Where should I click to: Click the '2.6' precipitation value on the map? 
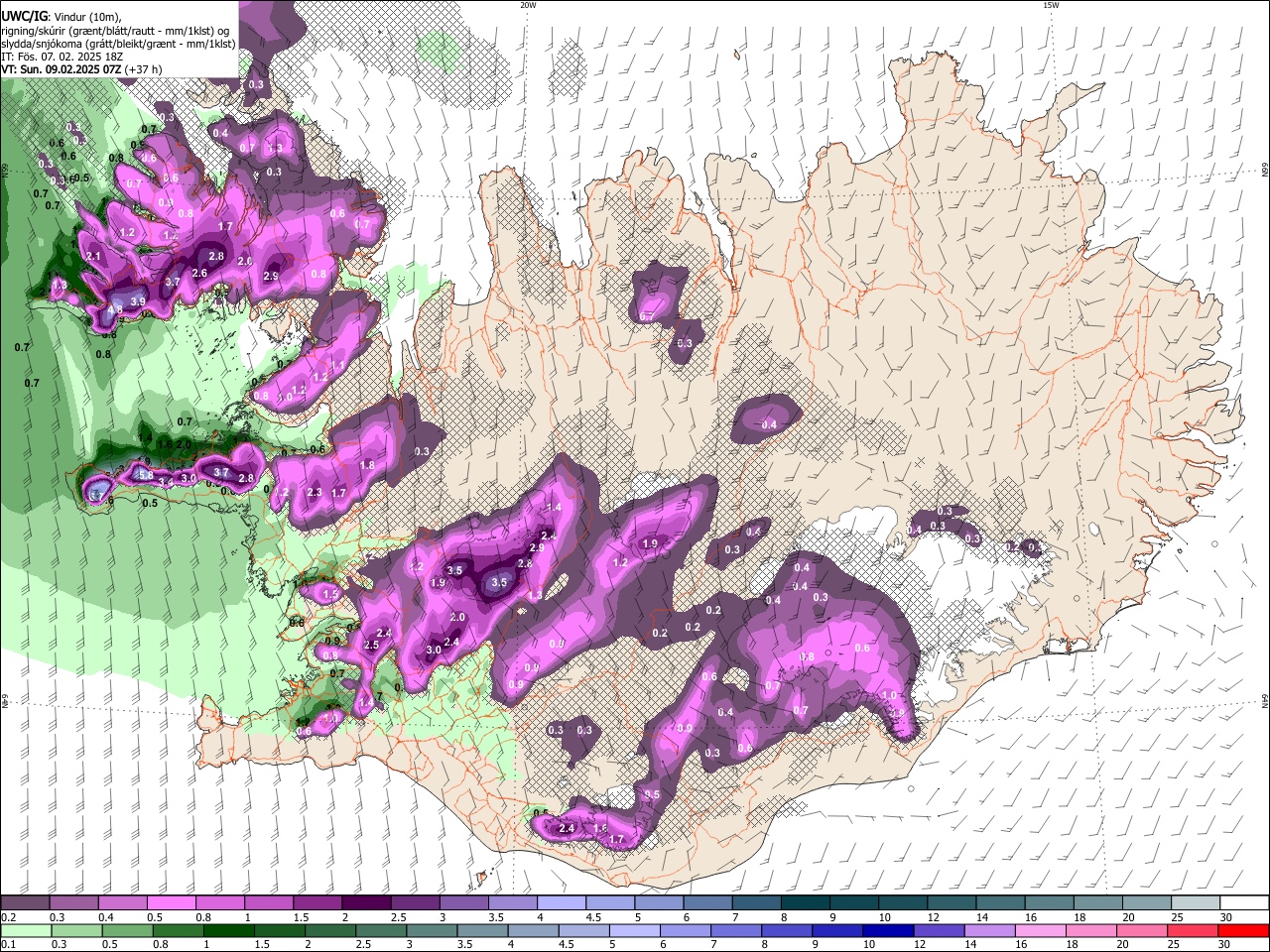199,273
